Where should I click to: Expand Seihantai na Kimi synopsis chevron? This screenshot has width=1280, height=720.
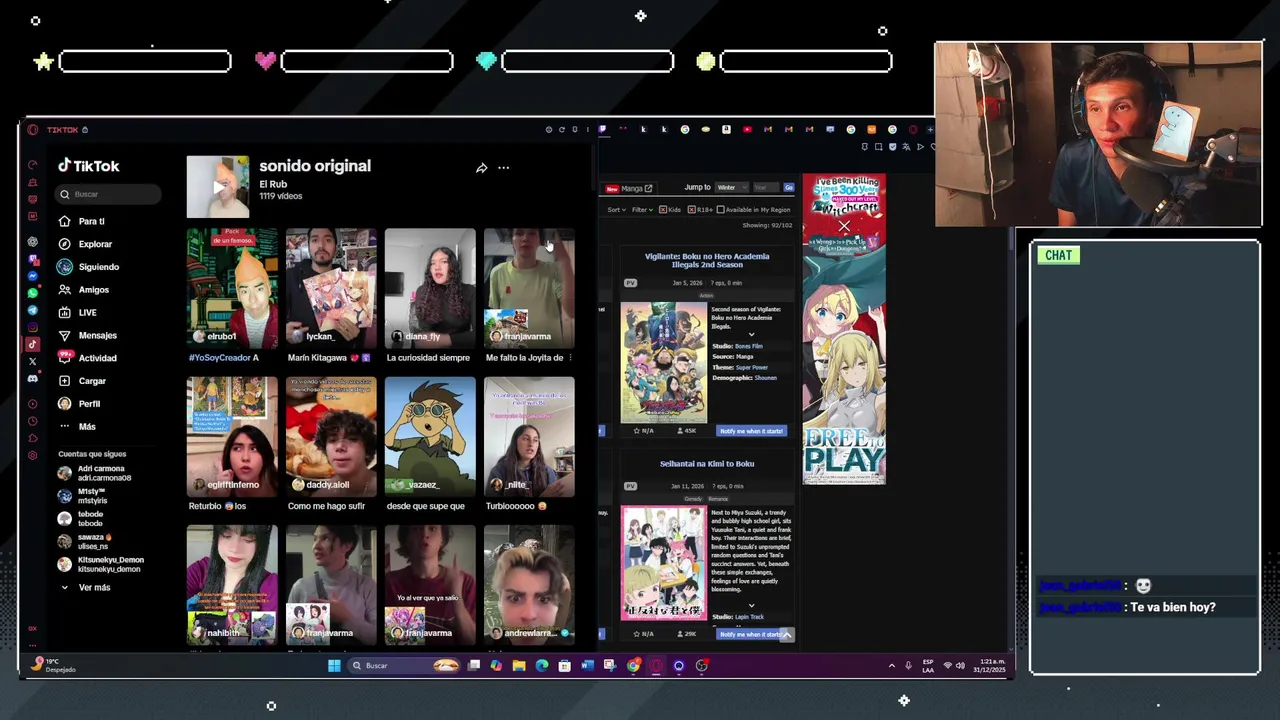coord(751,606)
